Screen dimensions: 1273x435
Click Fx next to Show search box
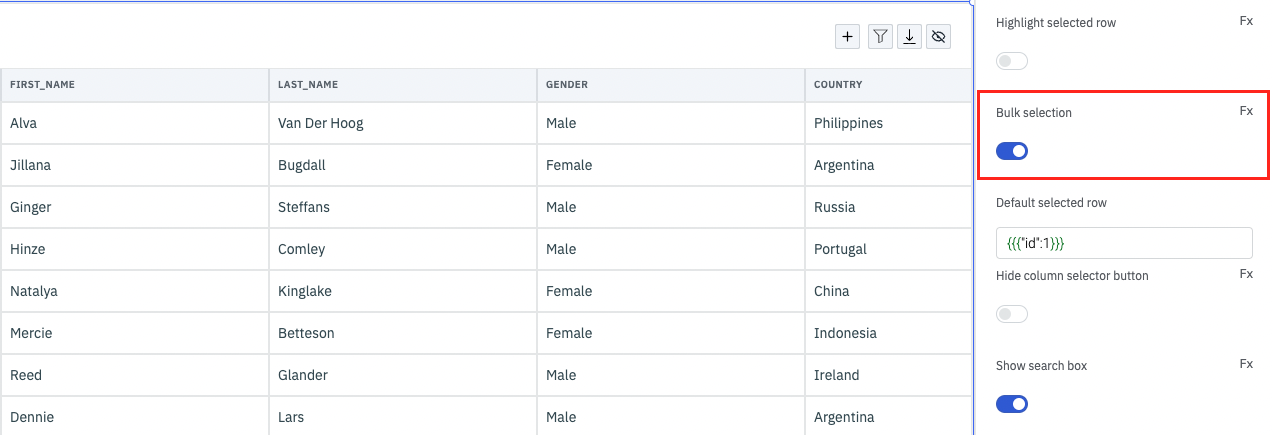tap(1246, 364)
